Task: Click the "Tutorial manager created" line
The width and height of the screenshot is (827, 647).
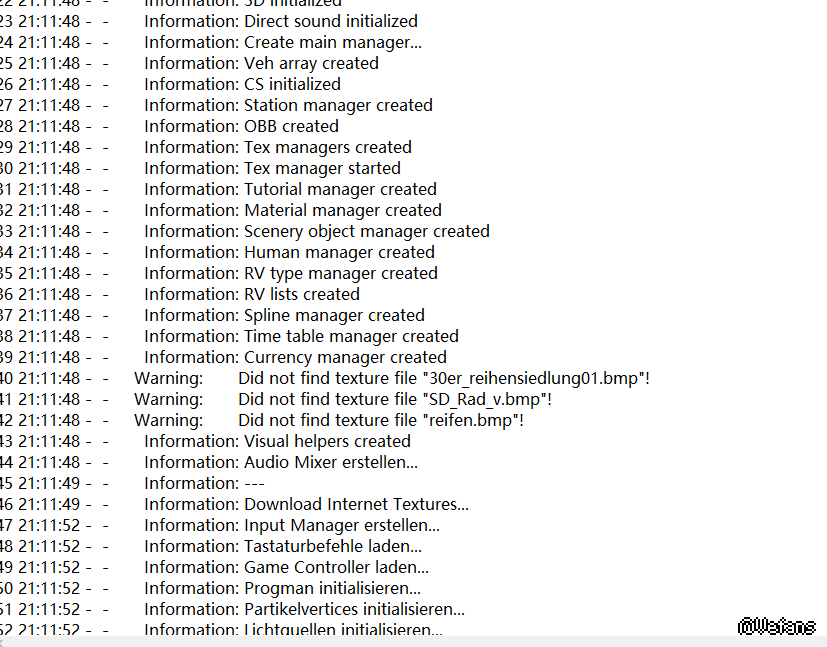Action: (x=340, y=189)
